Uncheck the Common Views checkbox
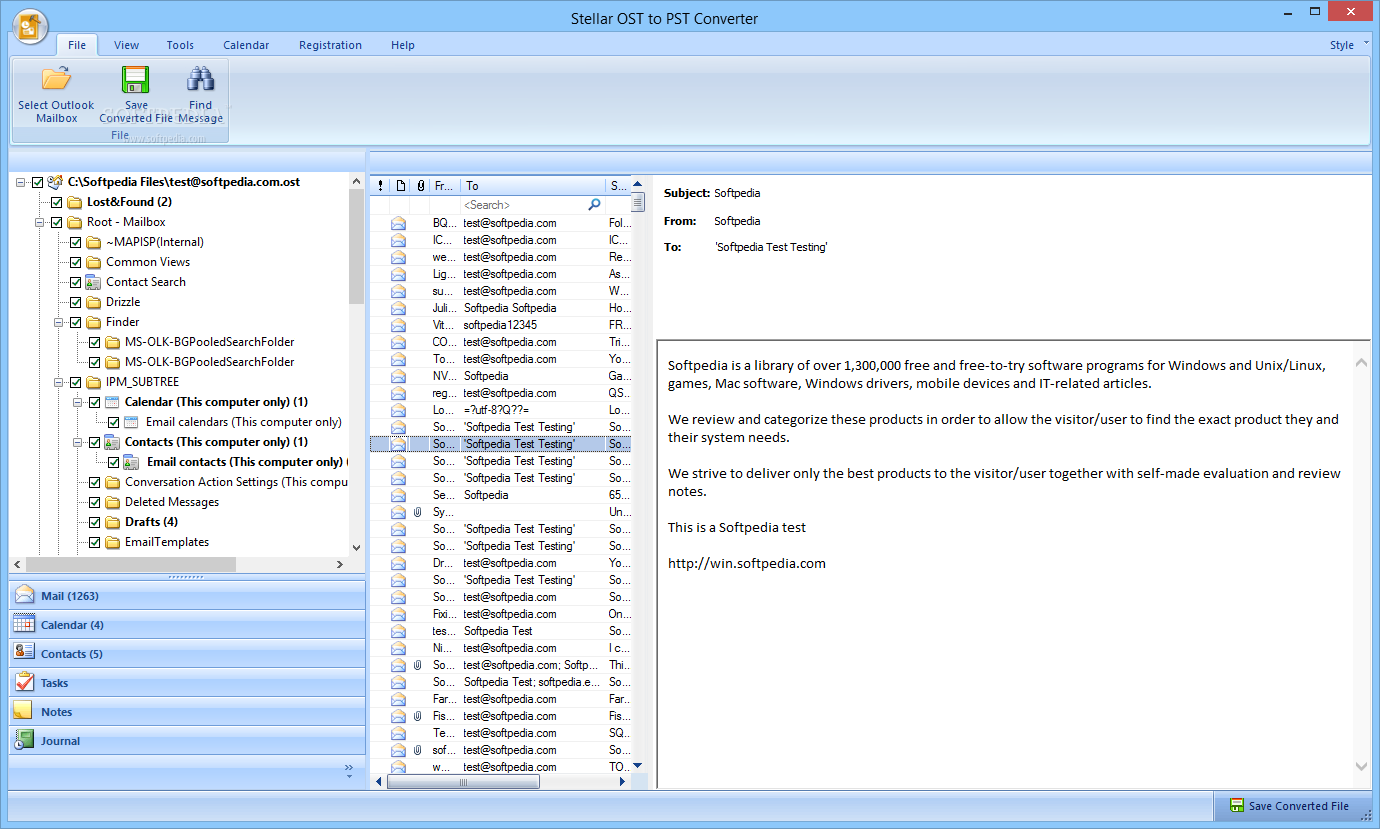Image resolution: width=1380 pixels, height=829 pixels. [x=76, y=262]
